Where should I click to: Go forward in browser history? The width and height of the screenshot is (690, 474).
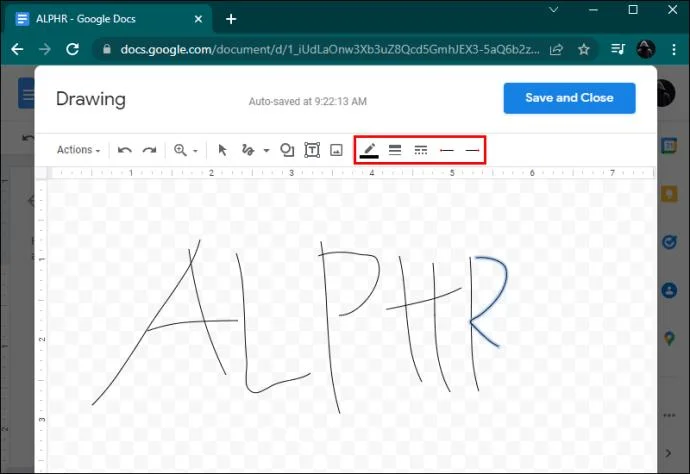point(45,49)
